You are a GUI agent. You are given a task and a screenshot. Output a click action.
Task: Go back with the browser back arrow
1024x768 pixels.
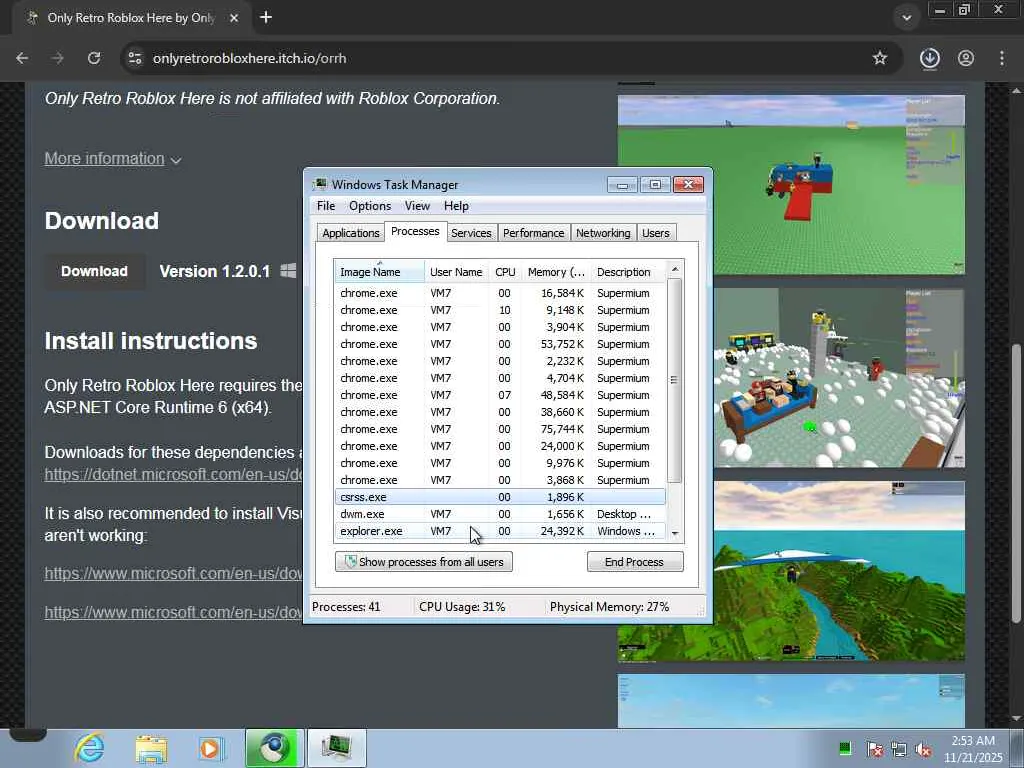[22, 58]
